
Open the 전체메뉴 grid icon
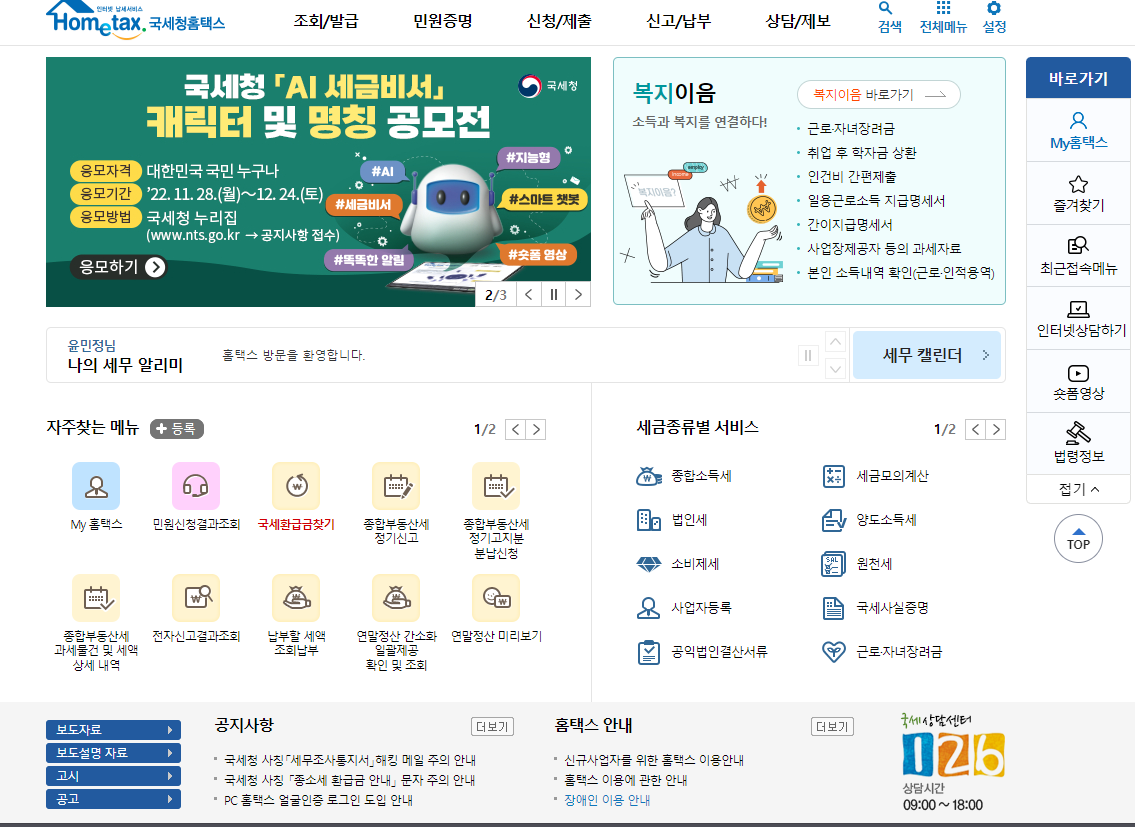943,17
